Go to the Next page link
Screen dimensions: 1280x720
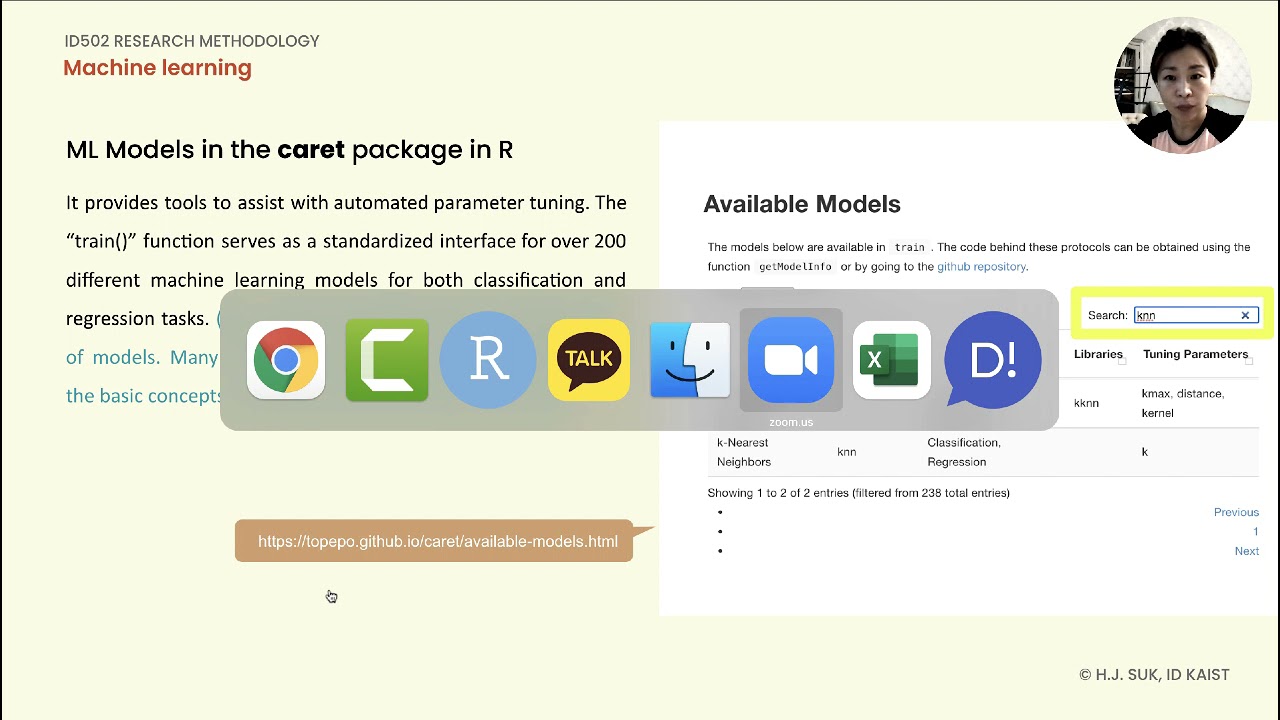pyautogui.click(x=1246, y=551)
